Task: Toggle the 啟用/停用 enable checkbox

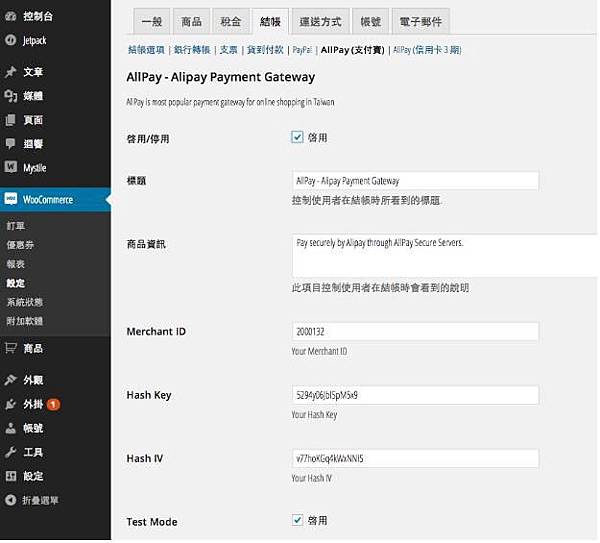Action: [x=297, y=137]
